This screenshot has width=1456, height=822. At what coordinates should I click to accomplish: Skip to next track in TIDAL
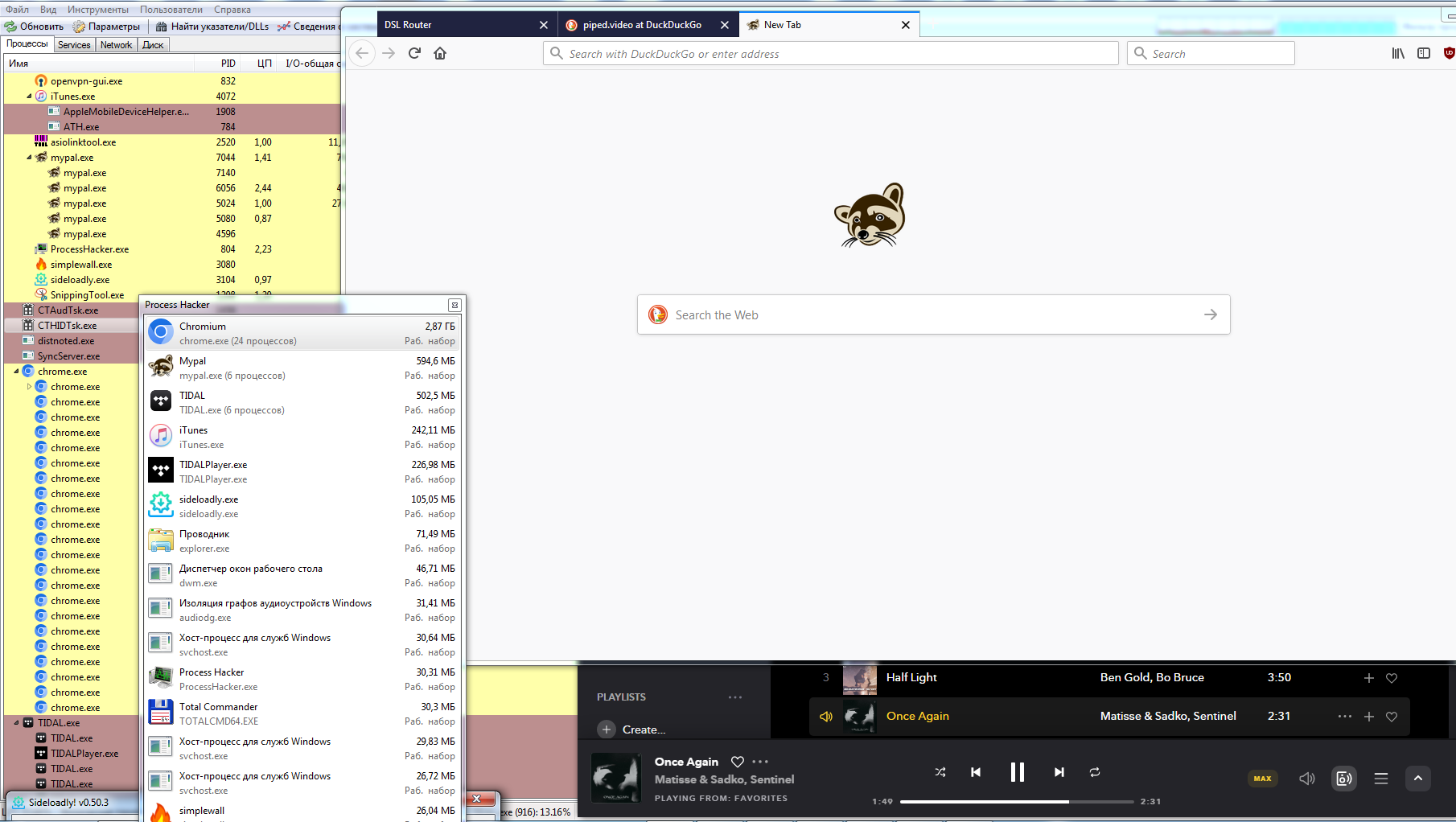(1059, 772)
